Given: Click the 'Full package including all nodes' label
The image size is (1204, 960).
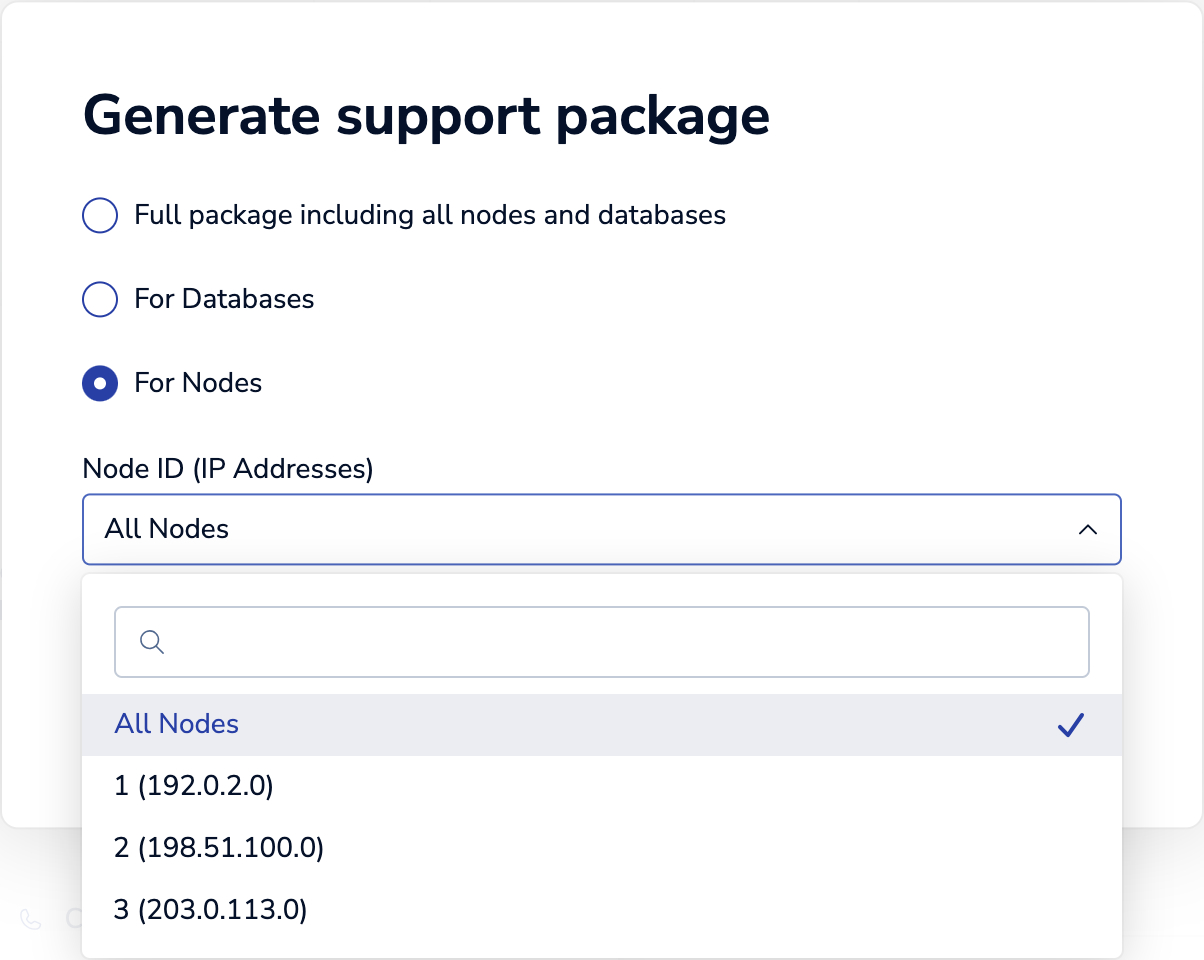Looking at the screenshot, I should [x=430, y=215].
